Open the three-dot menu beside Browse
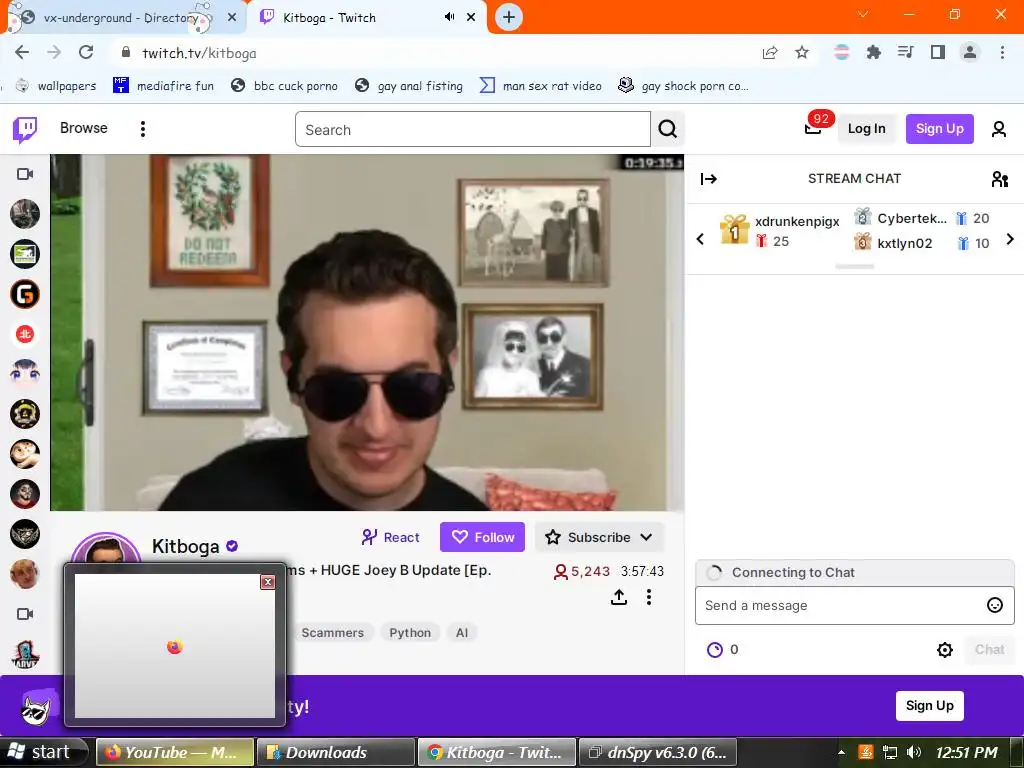This screenshot has height=768, width=1024. 142,129
